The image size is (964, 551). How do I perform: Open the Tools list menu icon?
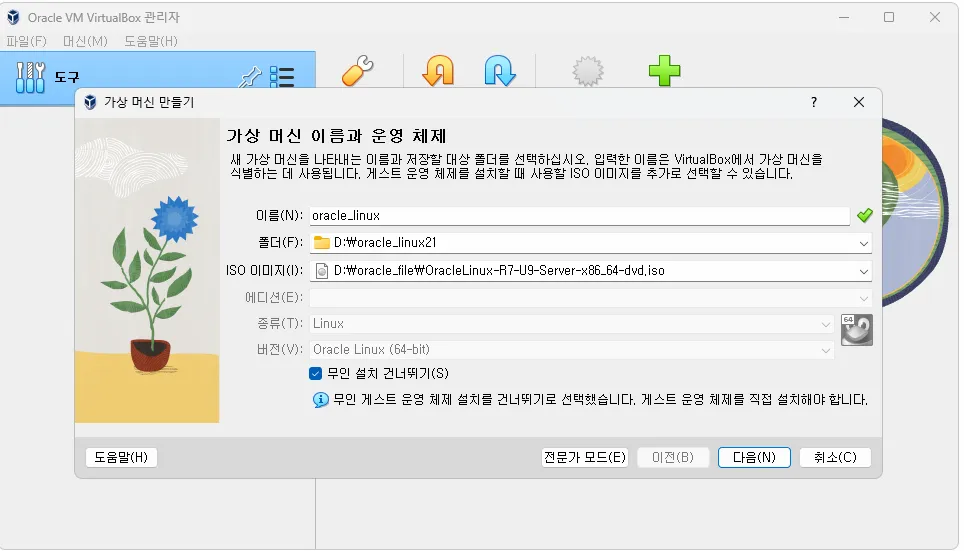tap(282, 77)
